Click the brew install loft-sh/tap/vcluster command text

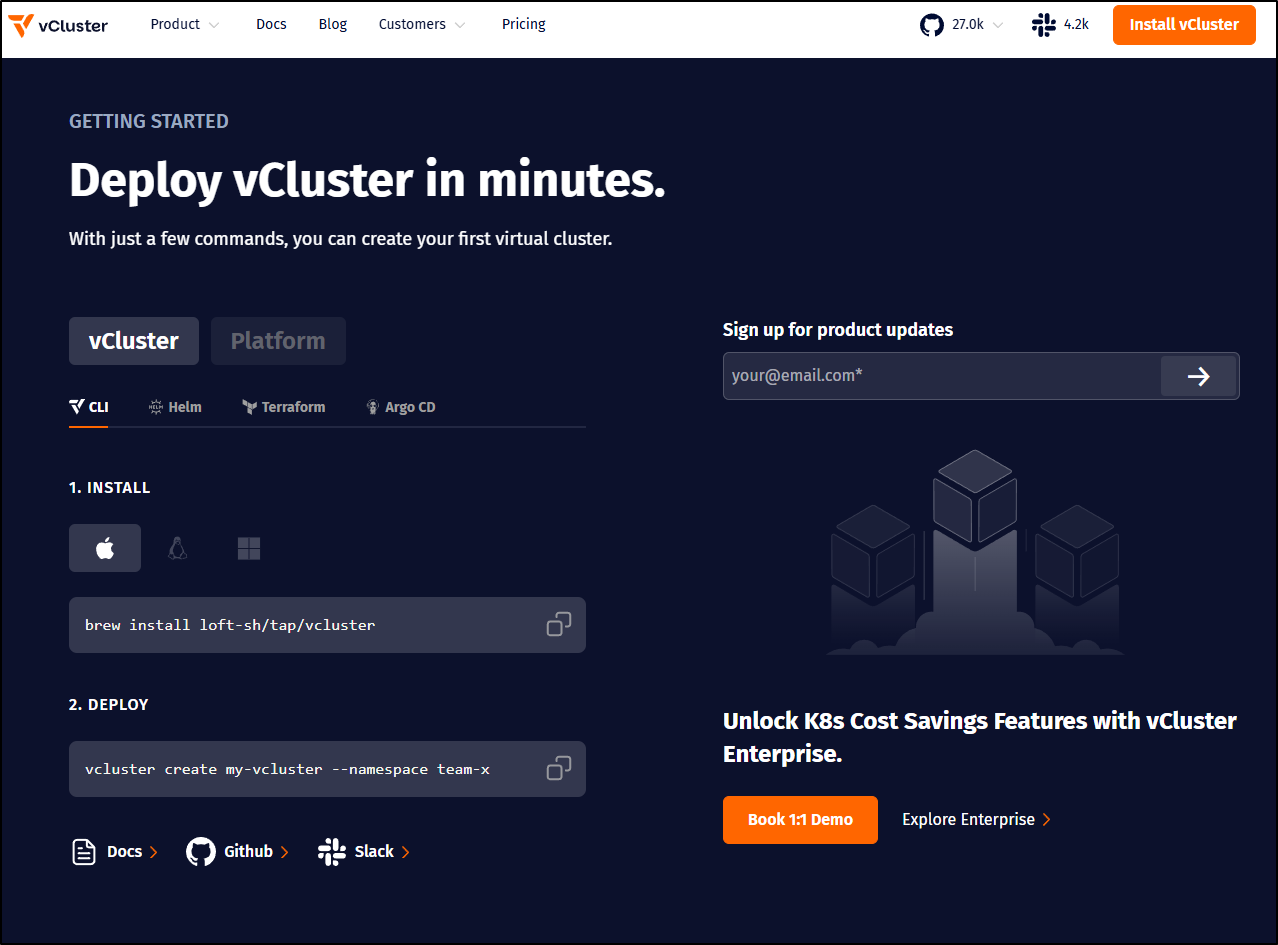[x=230, y=625]
